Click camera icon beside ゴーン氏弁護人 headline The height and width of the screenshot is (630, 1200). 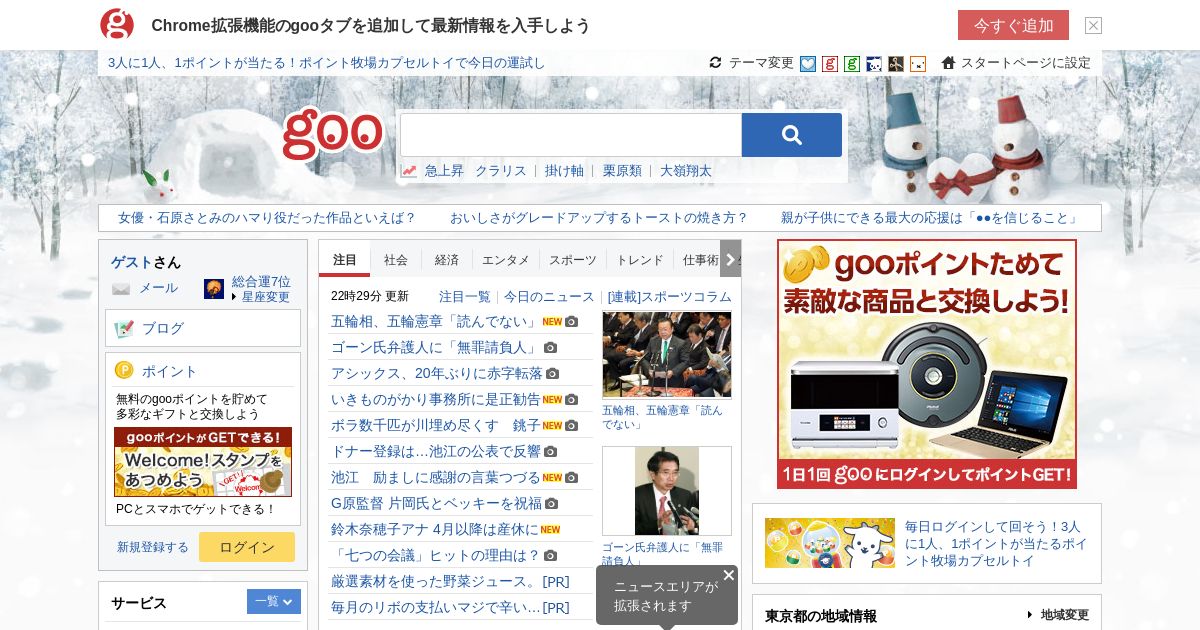point(550,348)
